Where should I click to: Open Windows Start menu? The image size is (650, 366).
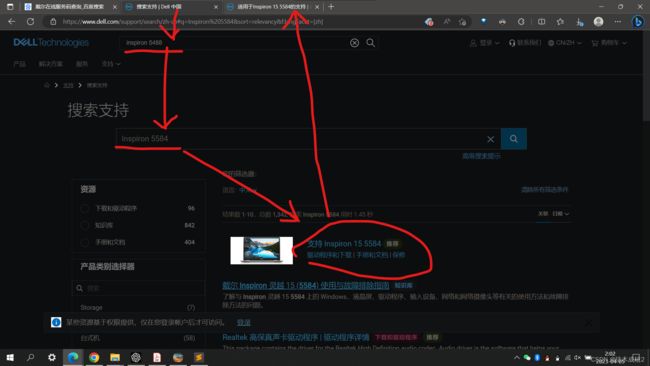point(10,357)
